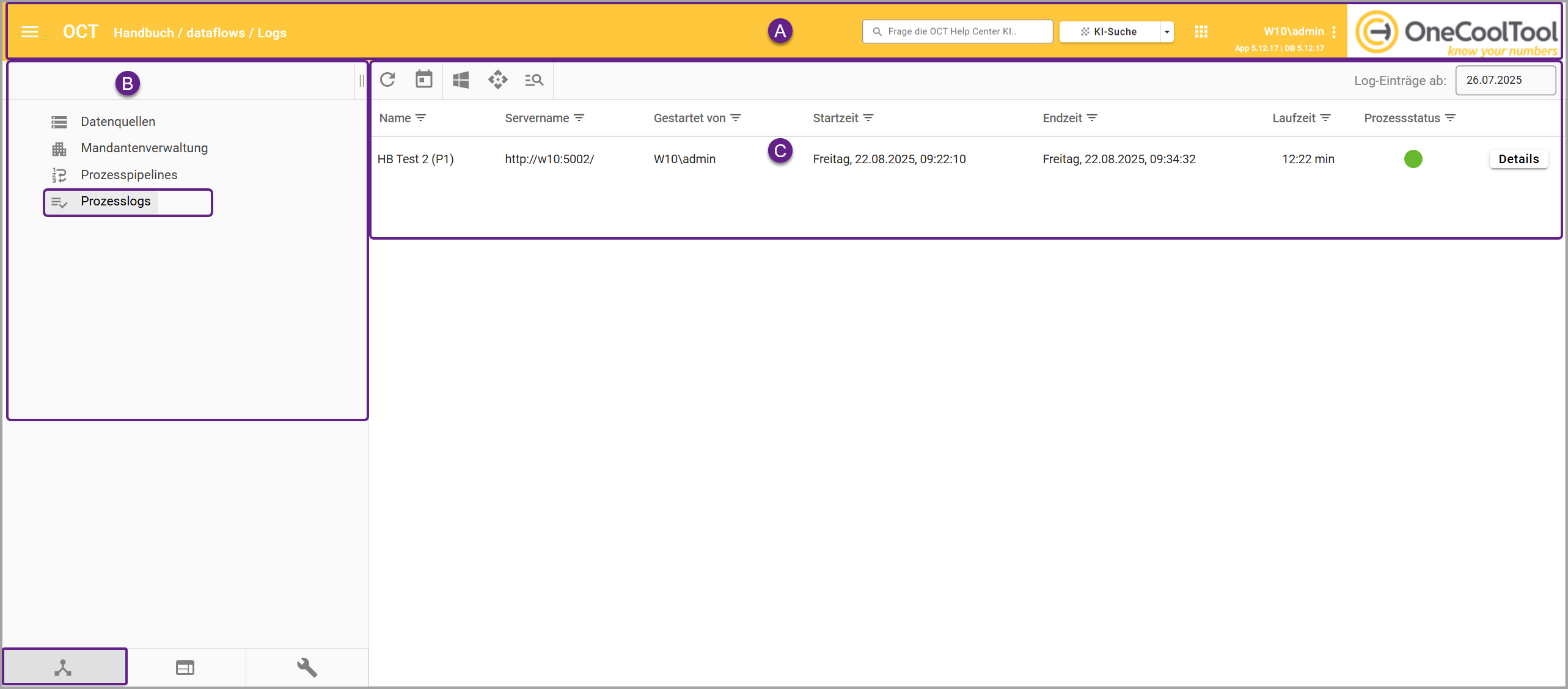Image resolution: width=1568 pixels, height=689 pixels.
Task: Open the apps grid icon
Action: coord(1201,32)
